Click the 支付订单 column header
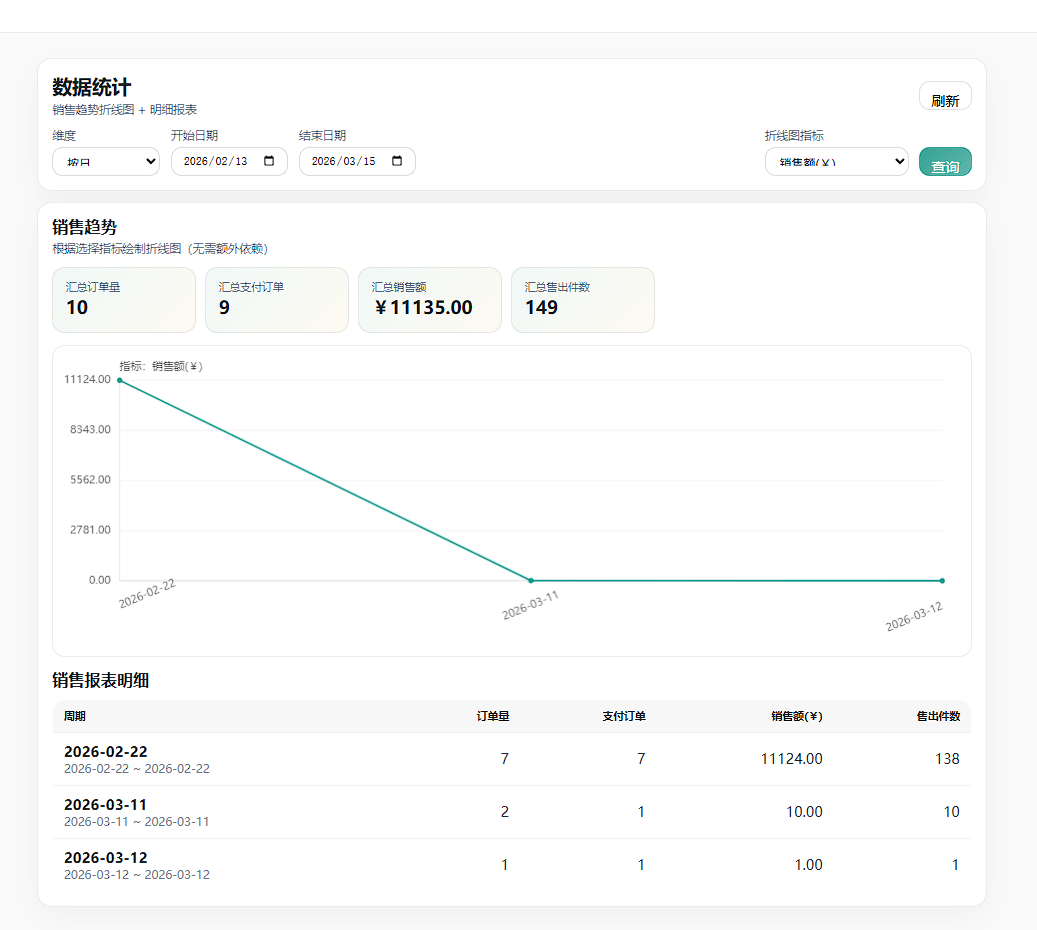Image resolution: width=1037 pixels, height=930 pixels. click(624, 716)
